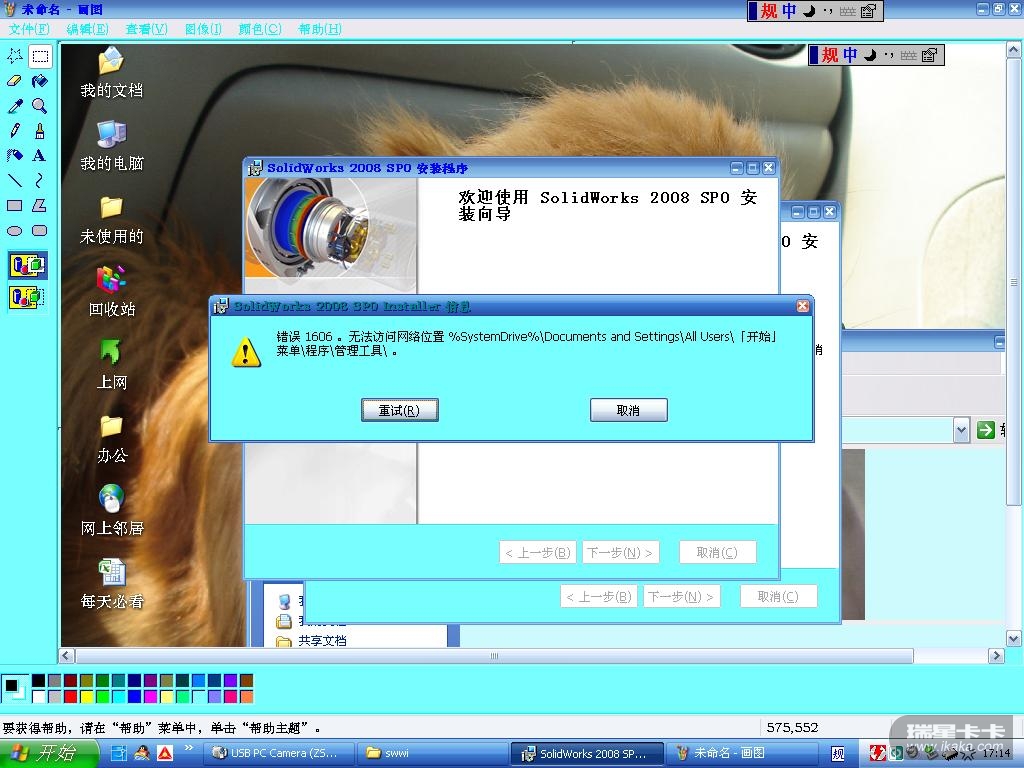Open the 颜色(C) menu
The image size is (1024, 768).
click(260, 29)
